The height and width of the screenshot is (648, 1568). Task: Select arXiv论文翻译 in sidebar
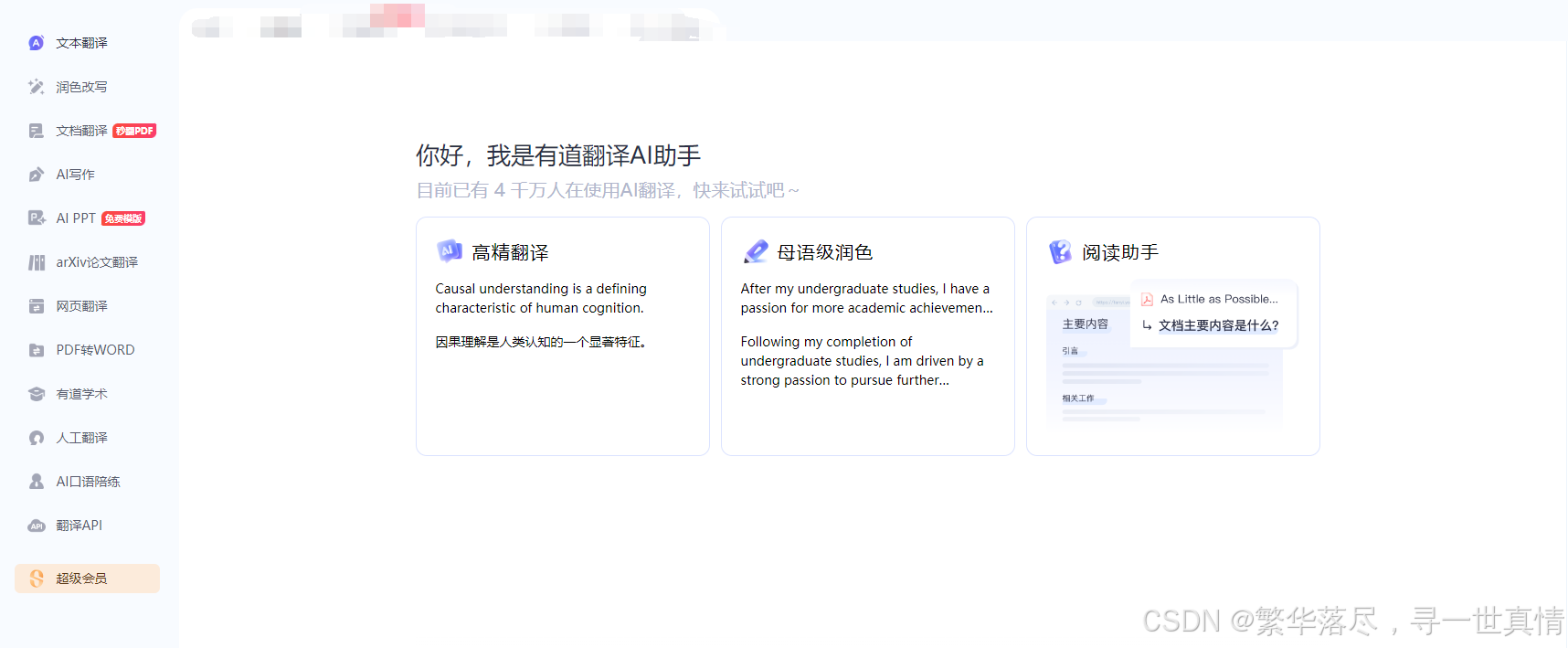point(97,262)
